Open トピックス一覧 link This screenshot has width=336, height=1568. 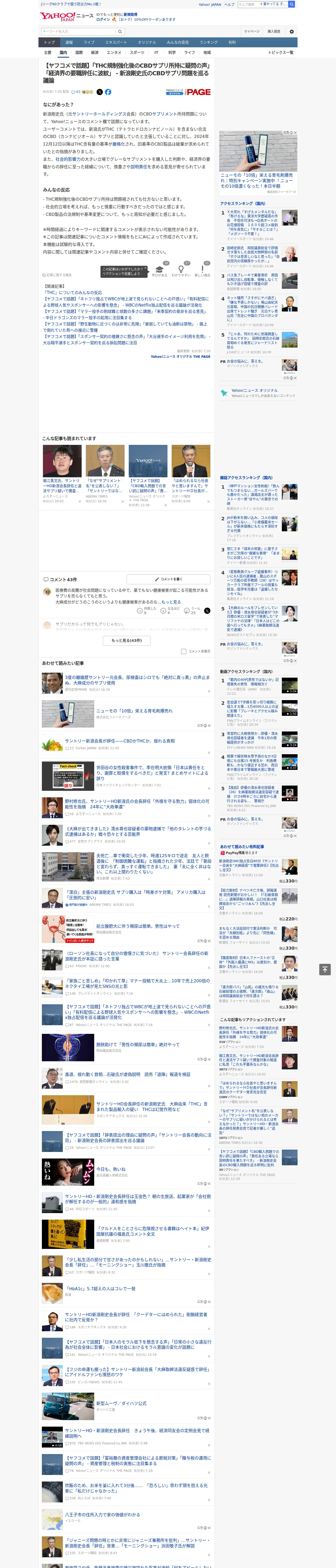point(281,52)
